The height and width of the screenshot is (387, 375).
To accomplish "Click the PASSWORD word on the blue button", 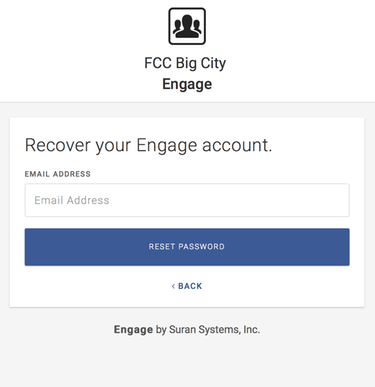I will coord(202,247).
